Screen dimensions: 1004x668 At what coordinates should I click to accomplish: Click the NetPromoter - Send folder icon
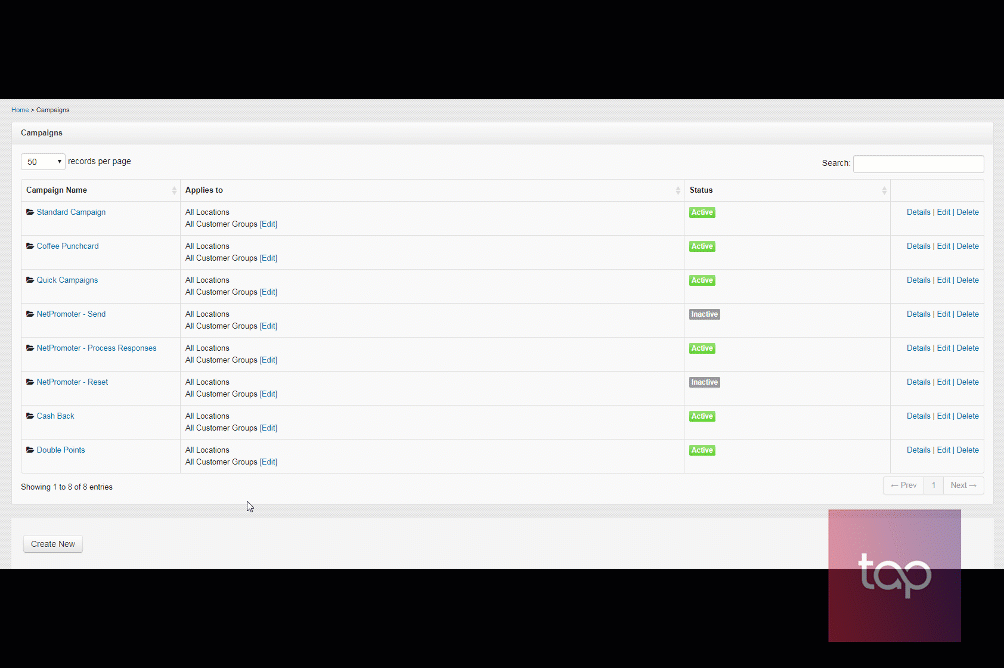pyautogui.click(x=29, y=314)
